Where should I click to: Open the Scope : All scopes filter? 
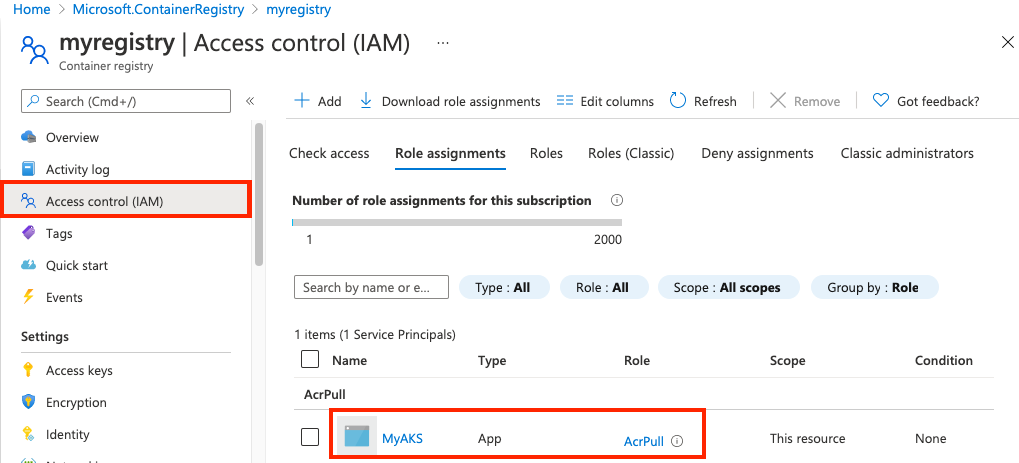point(727,287)
